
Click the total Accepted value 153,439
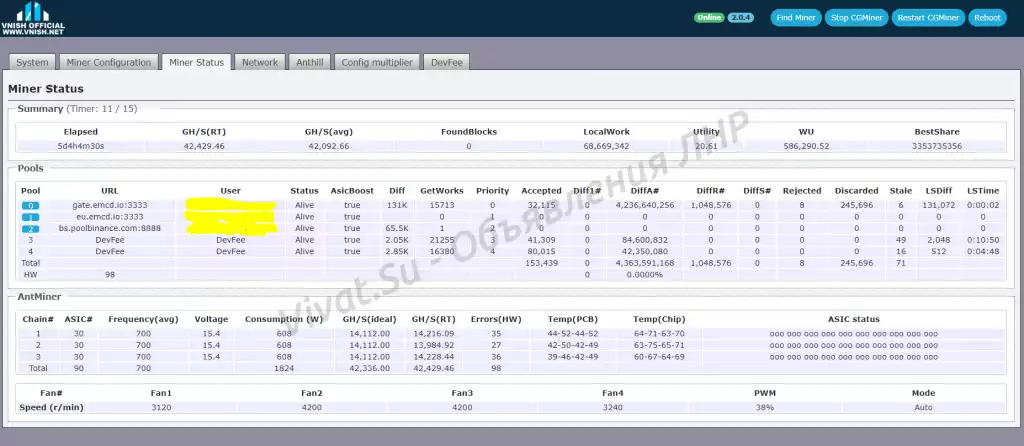541,263
